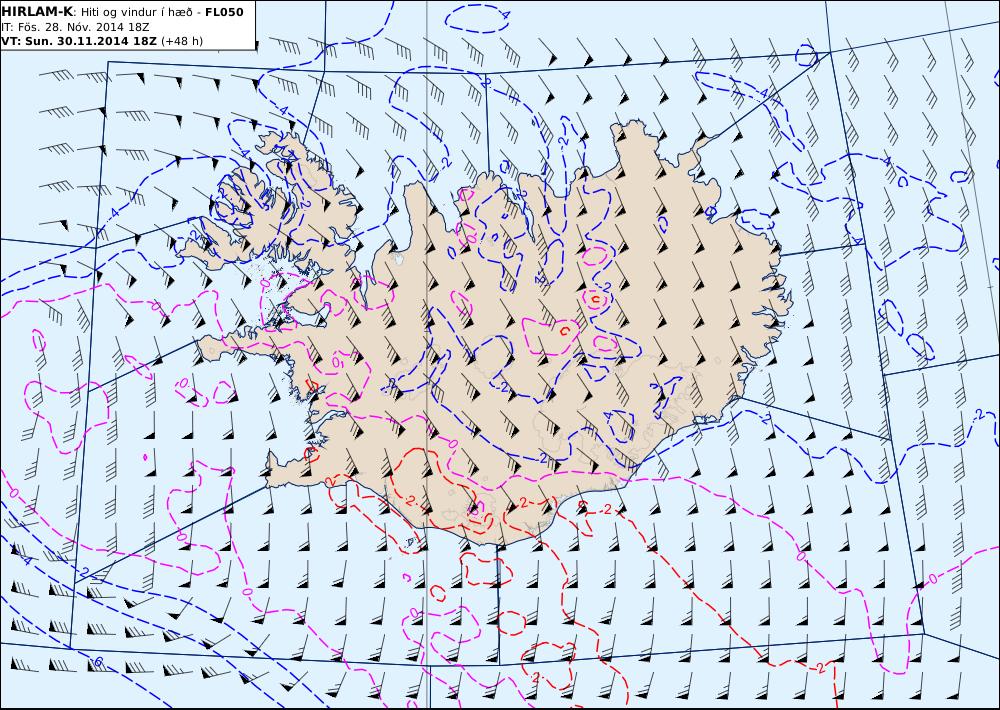
Task: Click the HIRLAM-K model name in header
Action: pyautogui.click(x=37, y=12)
